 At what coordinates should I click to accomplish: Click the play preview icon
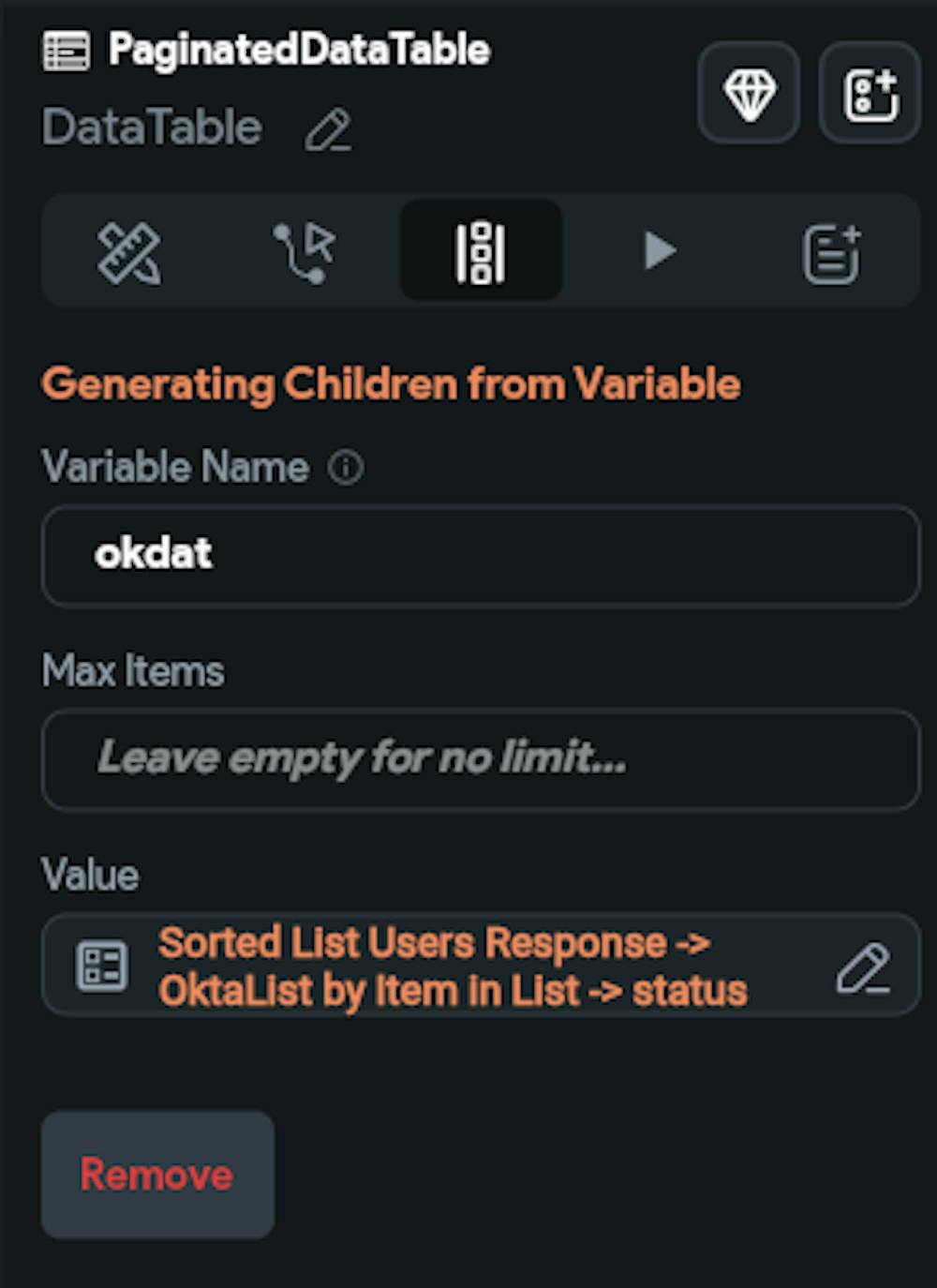662,250
